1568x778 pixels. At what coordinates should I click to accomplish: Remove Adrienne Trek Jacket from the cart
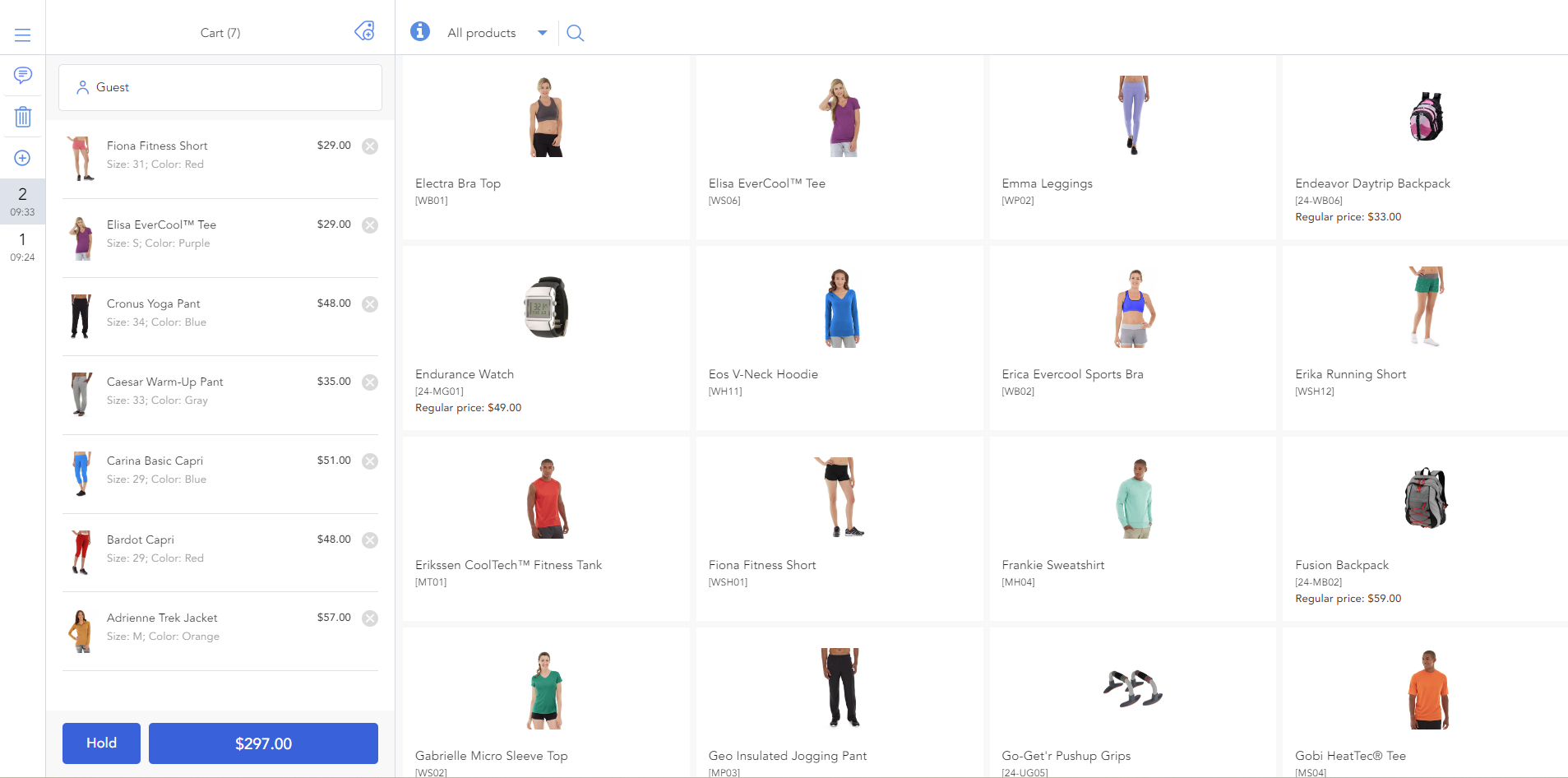tap(369, 618)
